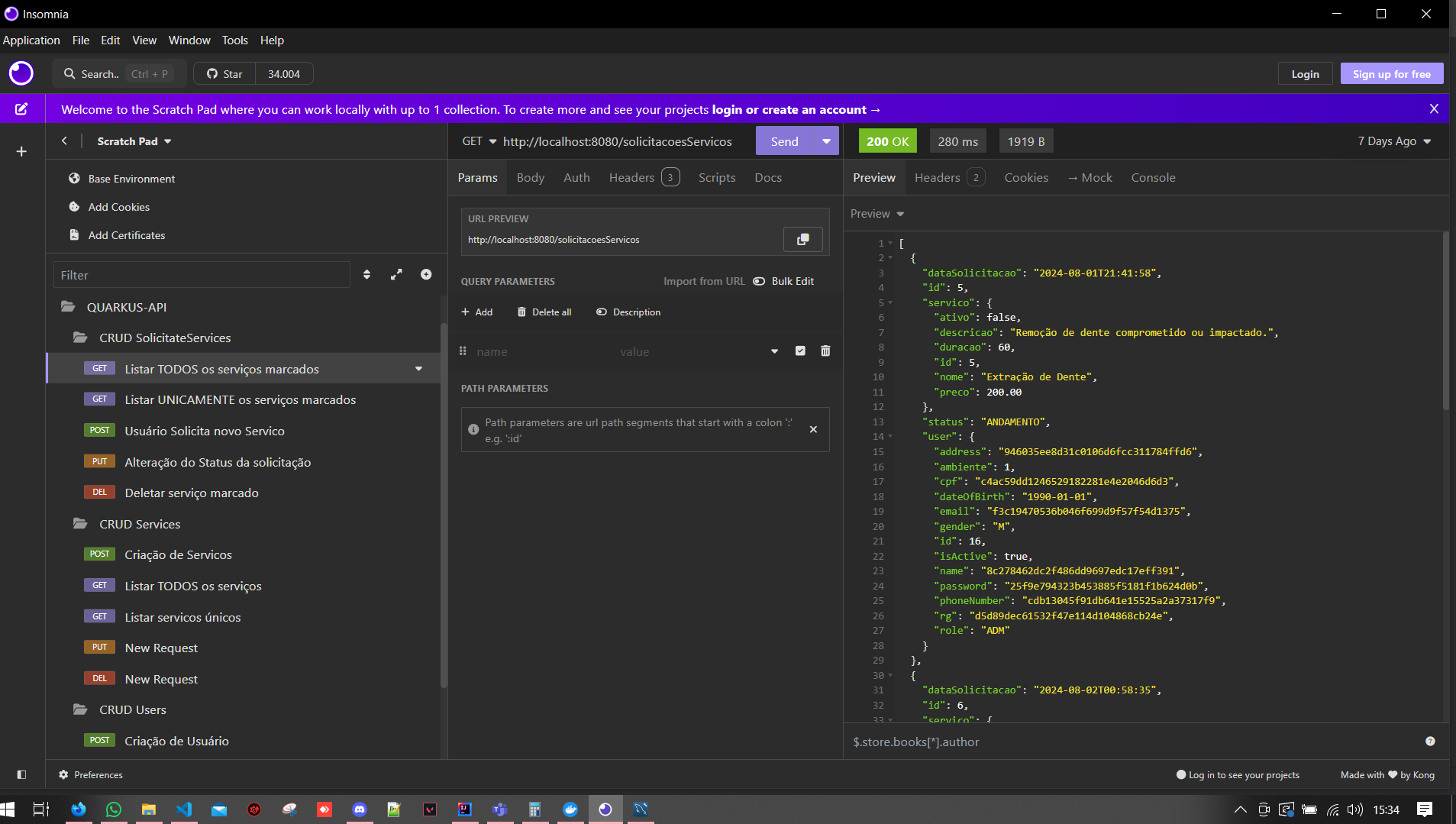This screenshot has width=1456, height=824.
Task: Open the 7 Days Ago history dropdown
Action: (1394, 141)
